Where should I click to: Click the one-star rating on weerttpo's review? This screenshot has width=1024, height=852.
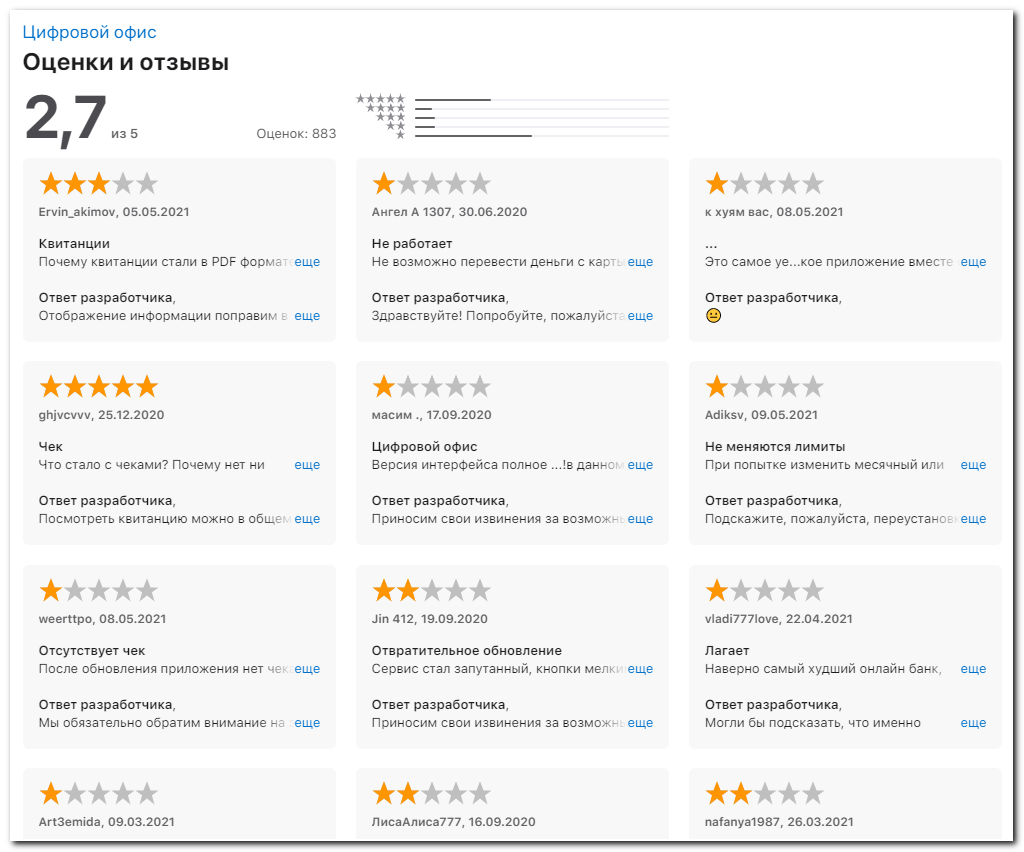98,590
